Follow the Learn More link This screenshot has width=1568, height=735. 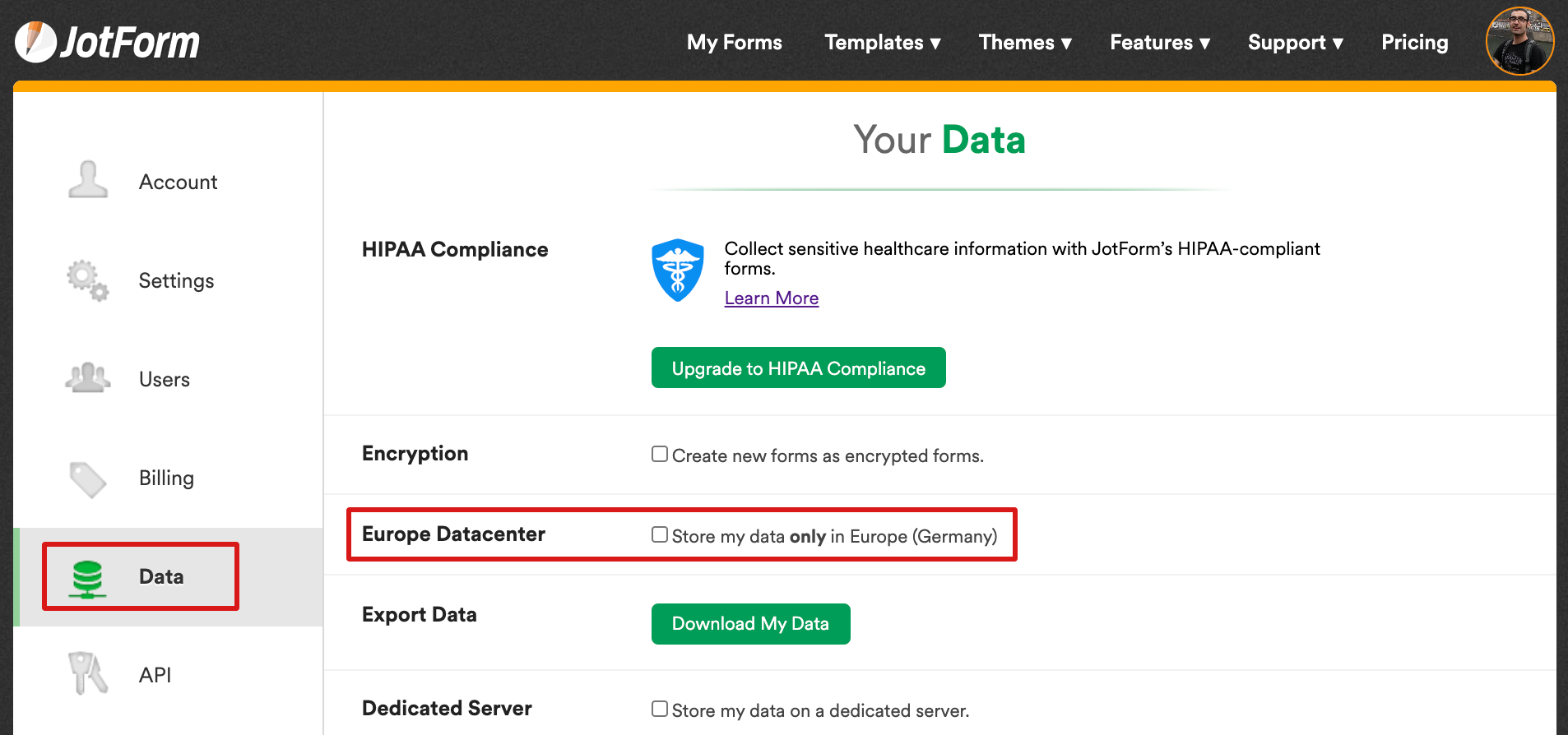(771, 298)
